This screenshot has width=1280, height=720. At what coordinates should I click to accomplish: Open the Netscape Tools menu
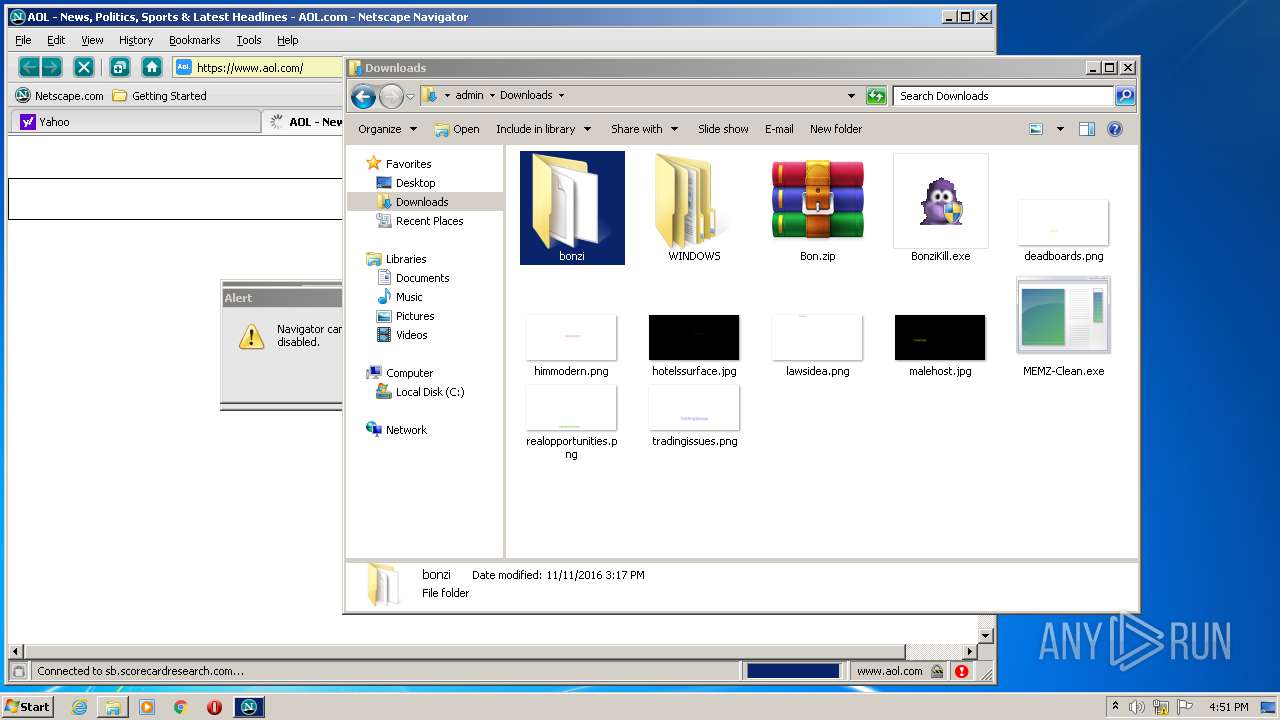tap(249, 40)
